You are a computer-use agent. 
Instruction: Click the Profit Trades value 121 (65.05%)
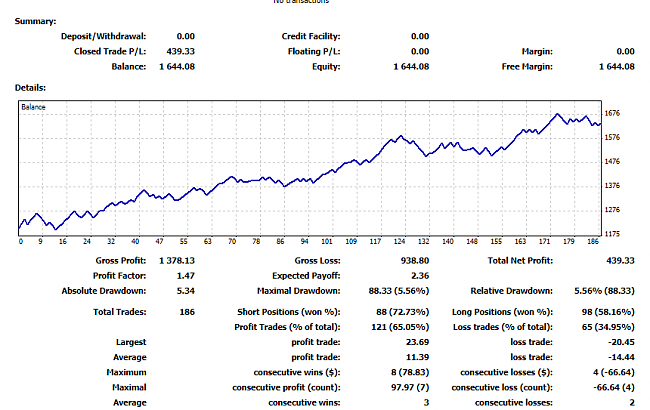click(x=400, y=327)
